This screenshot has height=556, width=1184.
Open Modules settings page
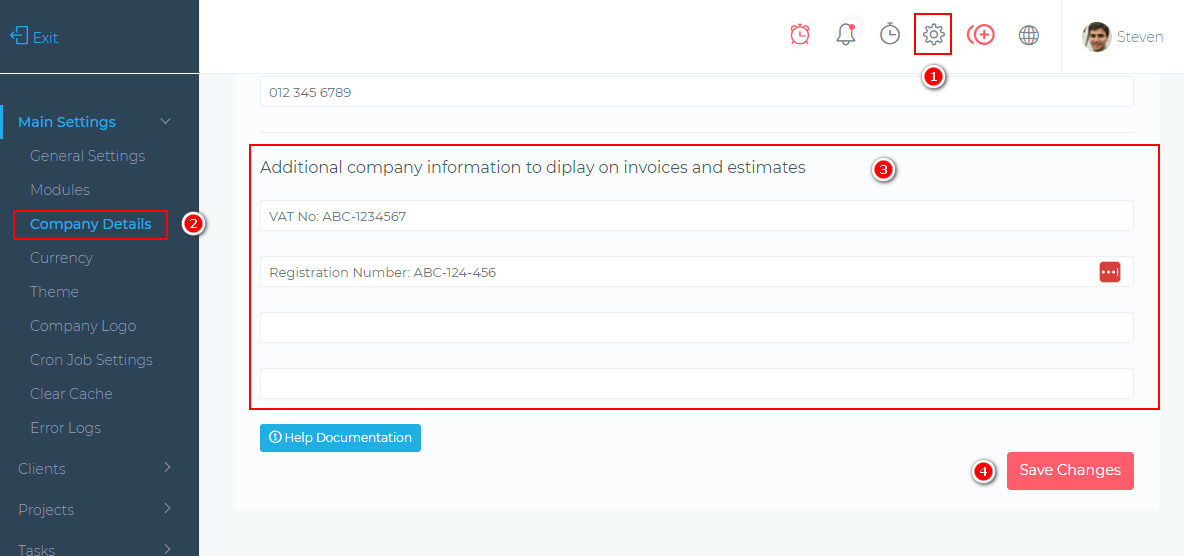(60, 190)
